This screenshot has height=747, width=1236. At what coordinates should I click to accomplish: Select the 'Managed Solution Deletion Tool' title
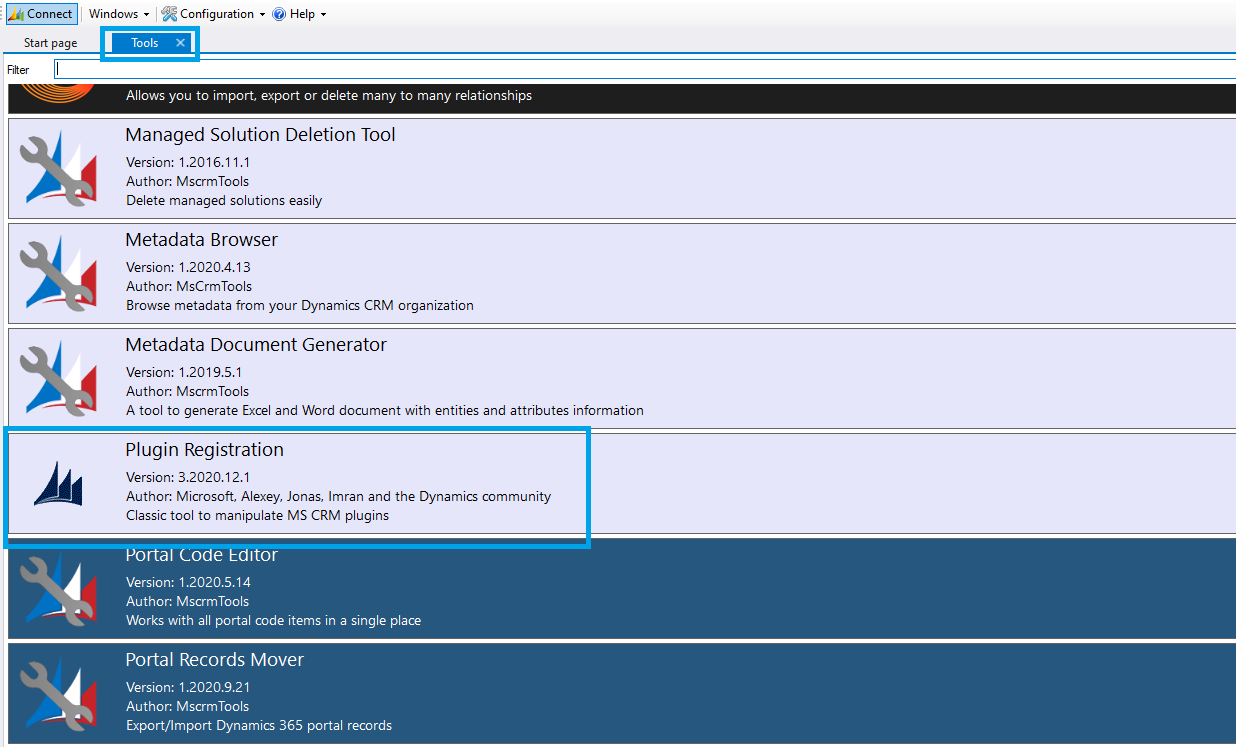point(260,135)
